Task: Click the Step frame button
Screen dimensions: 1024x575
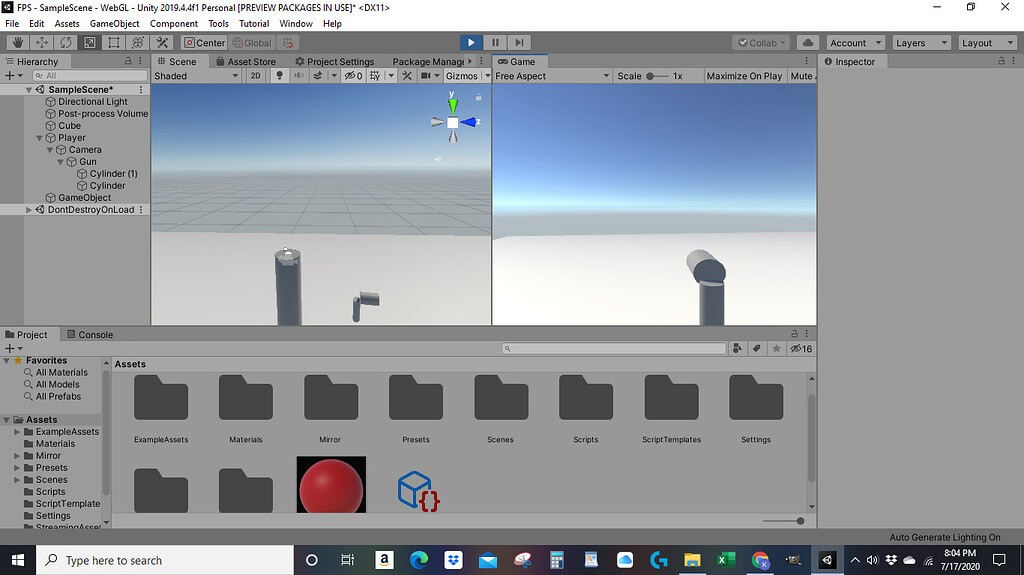Action: coord(519,43)
